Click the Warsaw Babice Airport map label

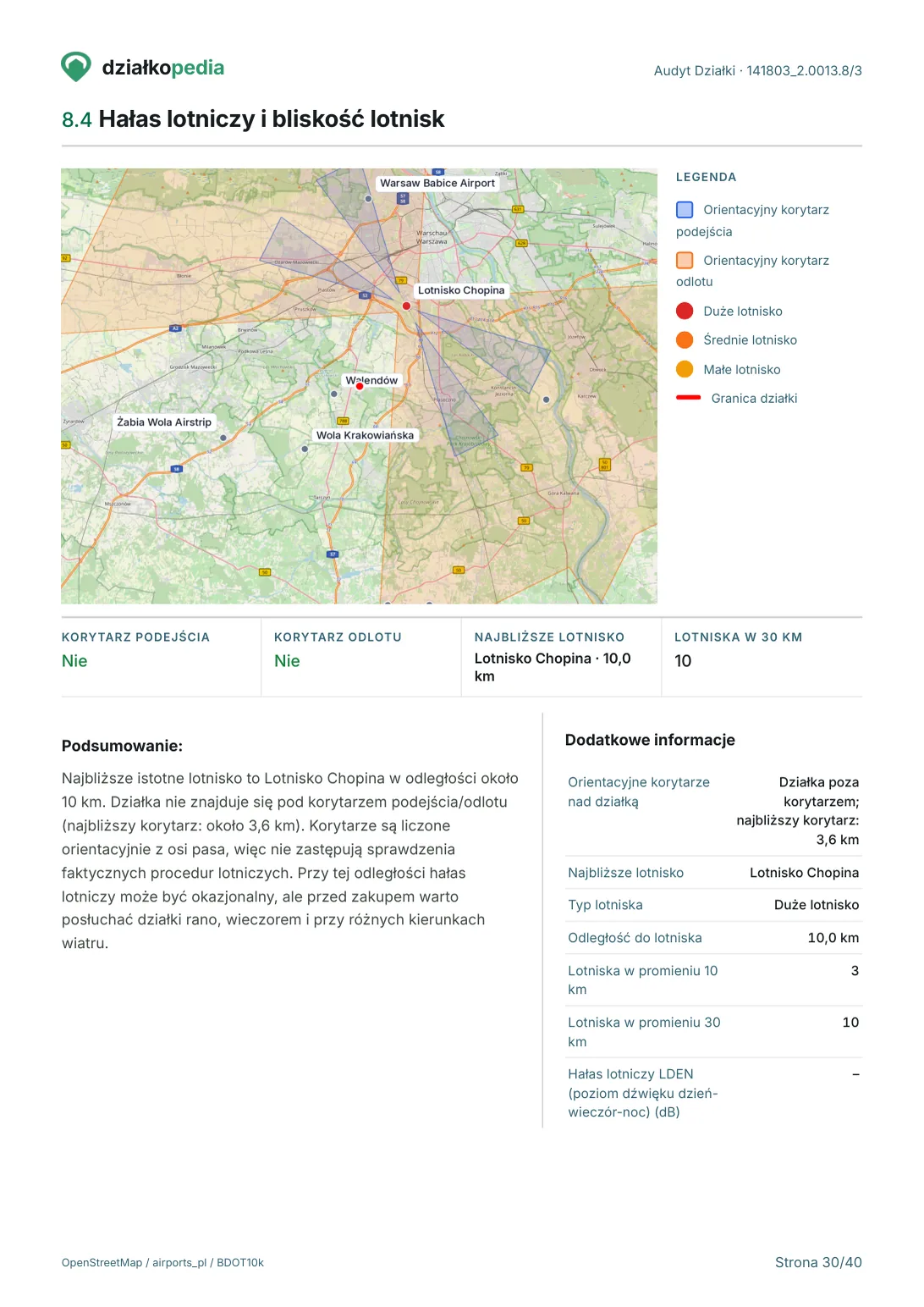(x=437, y=183)
